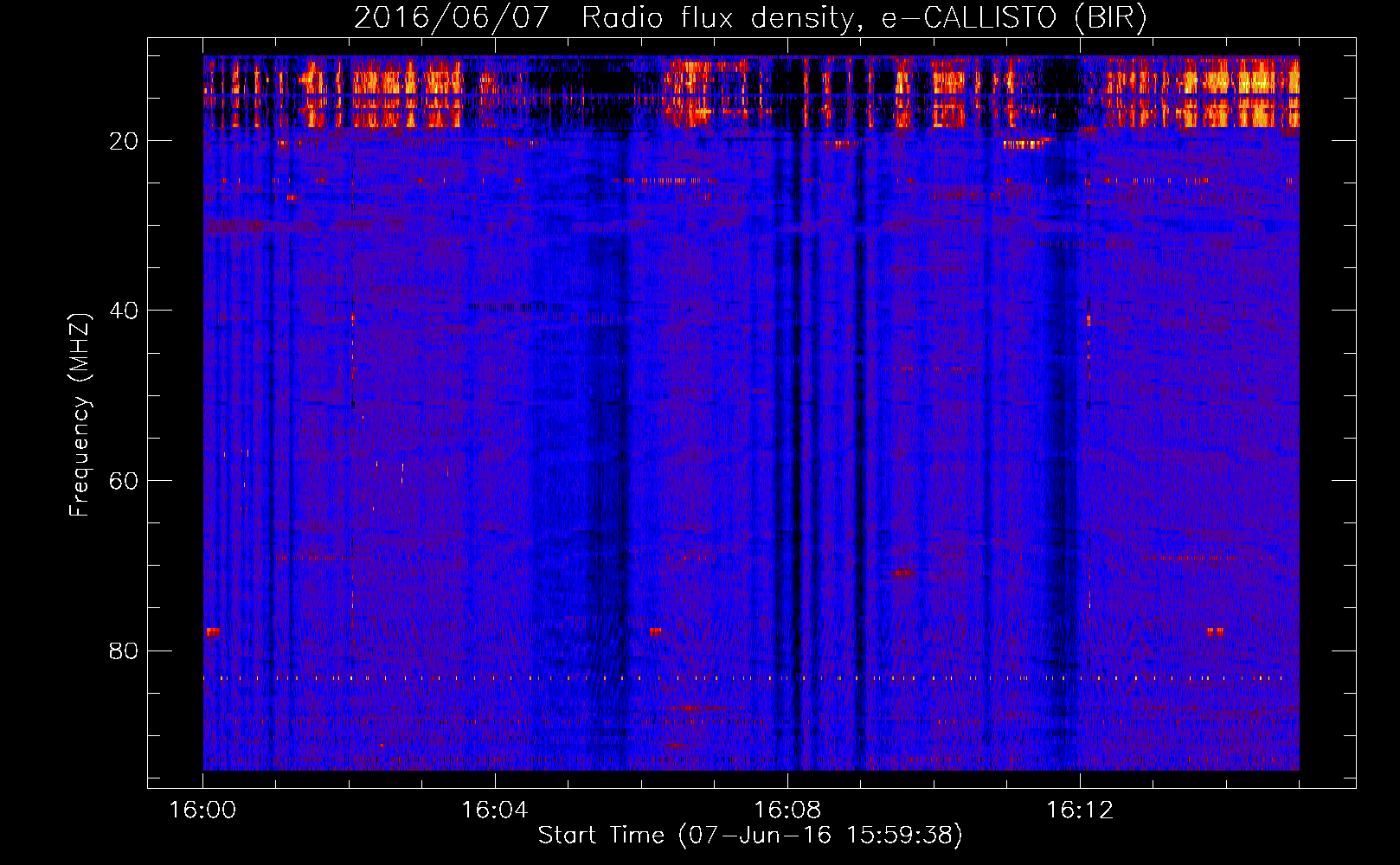Click the 'Start Time (07-Jun-16 15:59:38)' axis label
The height and width of the screenshot is (865, 1400).
coord(750,836)
